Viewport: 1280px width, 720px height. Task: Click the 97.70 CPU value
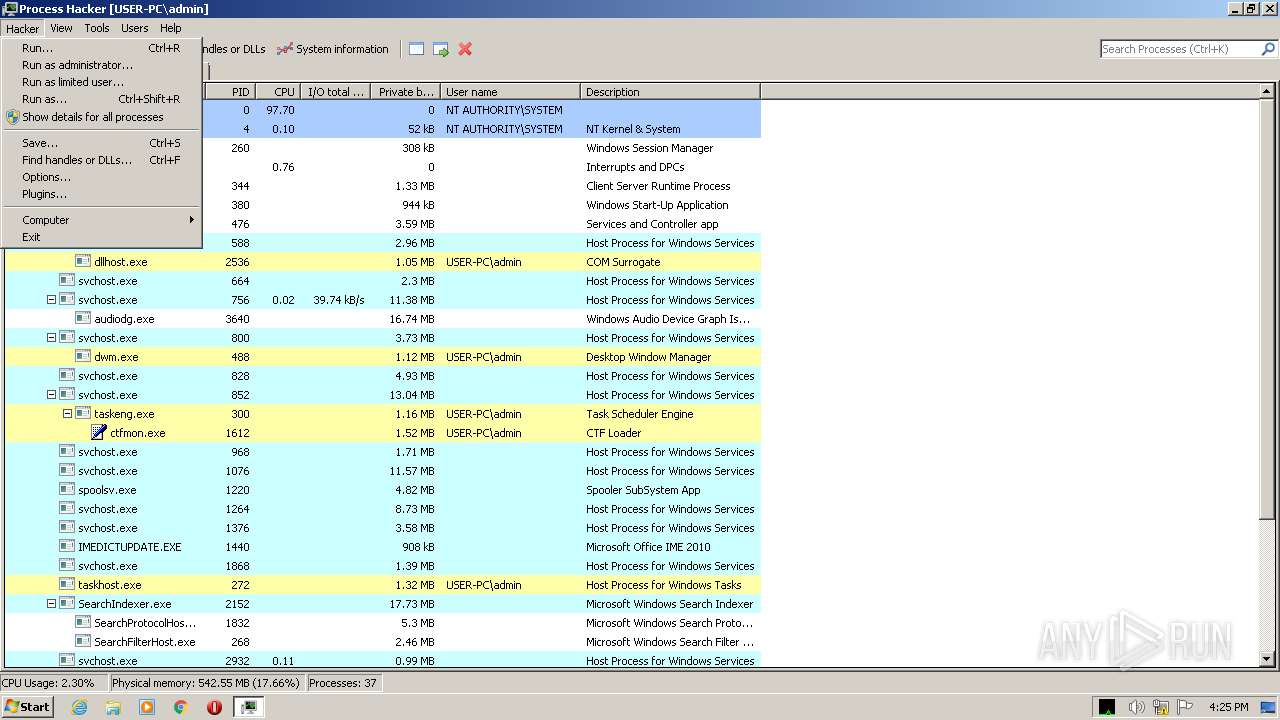[x=281, y=110]
